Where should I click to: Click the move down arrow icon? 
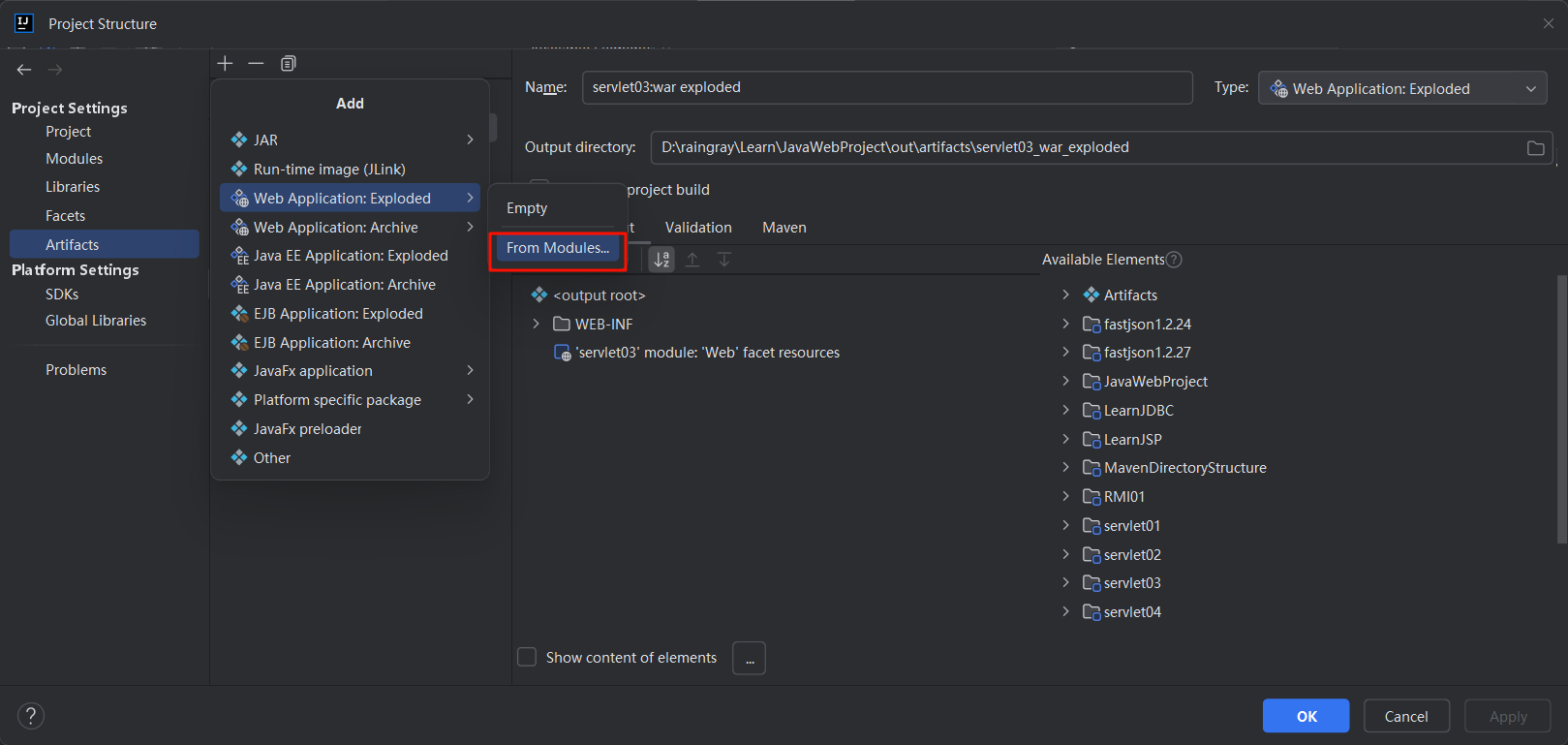click(723, 260)
